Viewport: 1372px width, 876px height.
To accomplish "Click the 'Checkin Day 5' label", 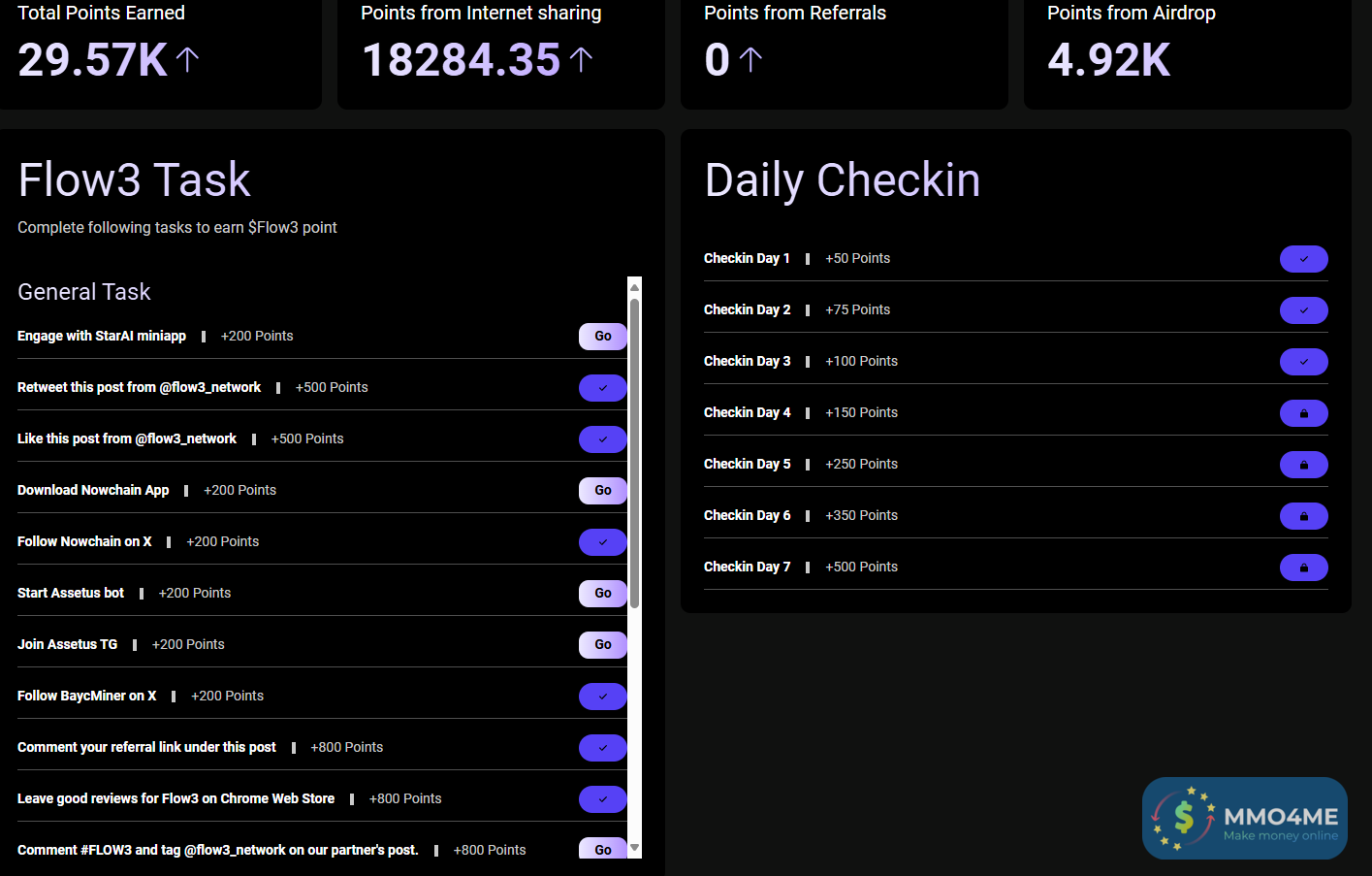I will 747,464.
